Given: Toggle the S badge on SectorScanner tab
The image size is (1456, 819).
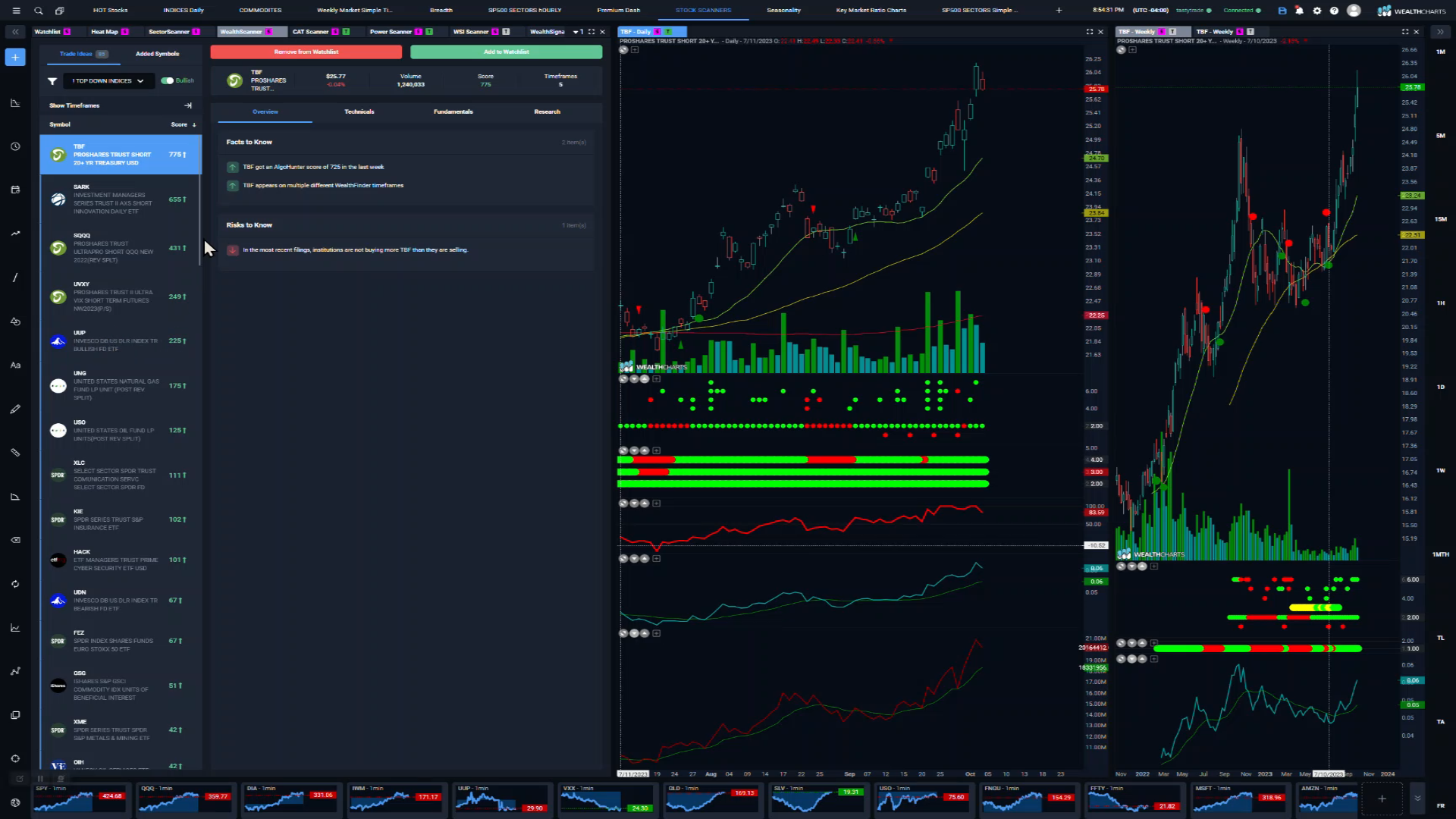Looking at the screenshot, I should pos(196,32).
